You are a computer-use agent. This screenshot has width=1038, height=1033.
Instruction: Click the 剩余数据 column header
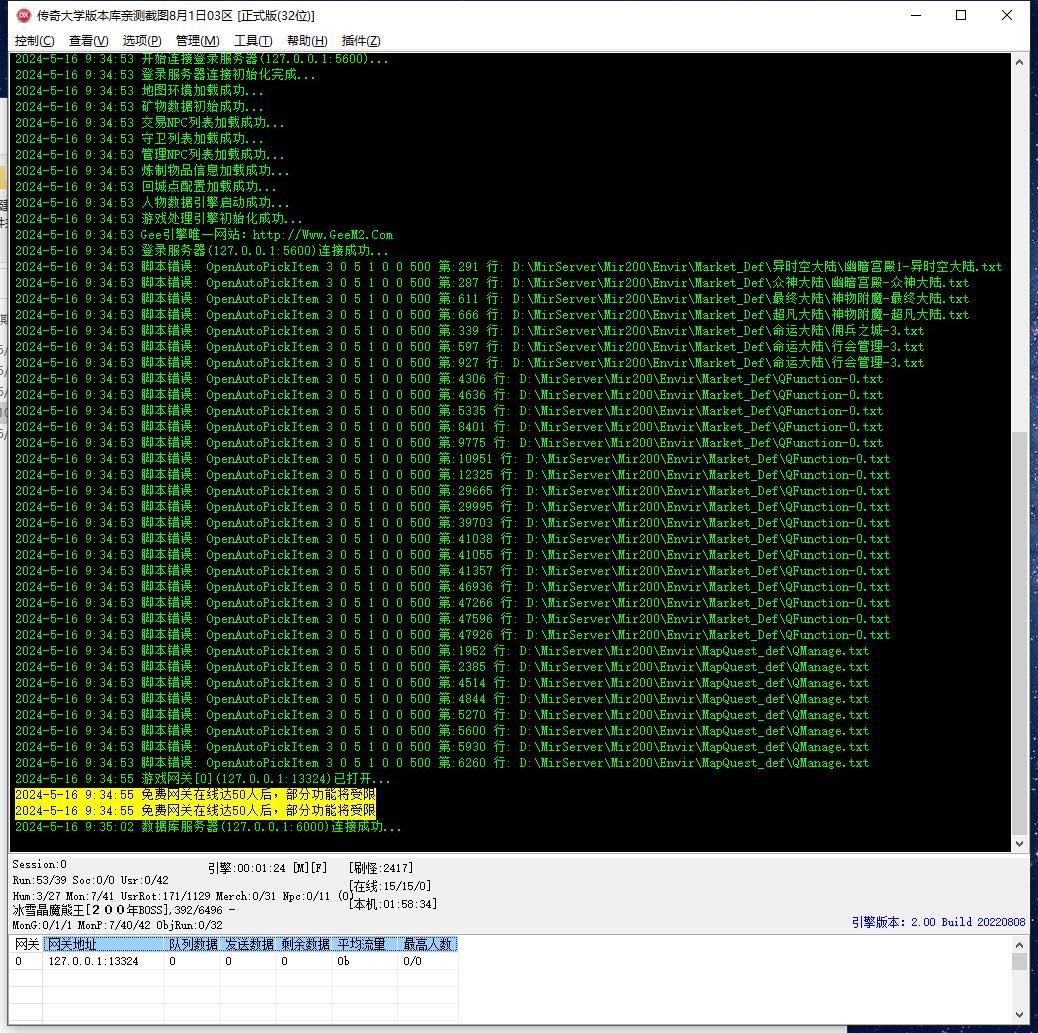coord(305,944)
